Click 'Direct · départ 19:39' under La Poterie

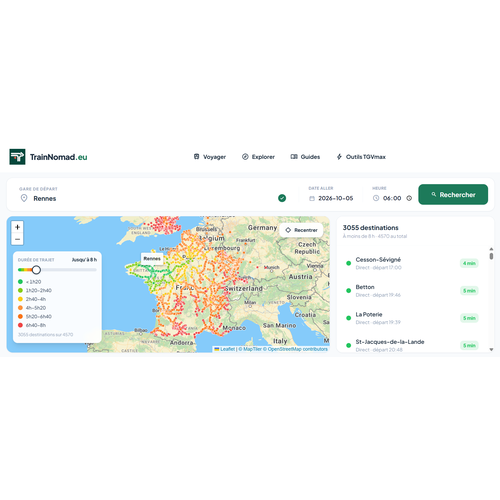(378, 322)
